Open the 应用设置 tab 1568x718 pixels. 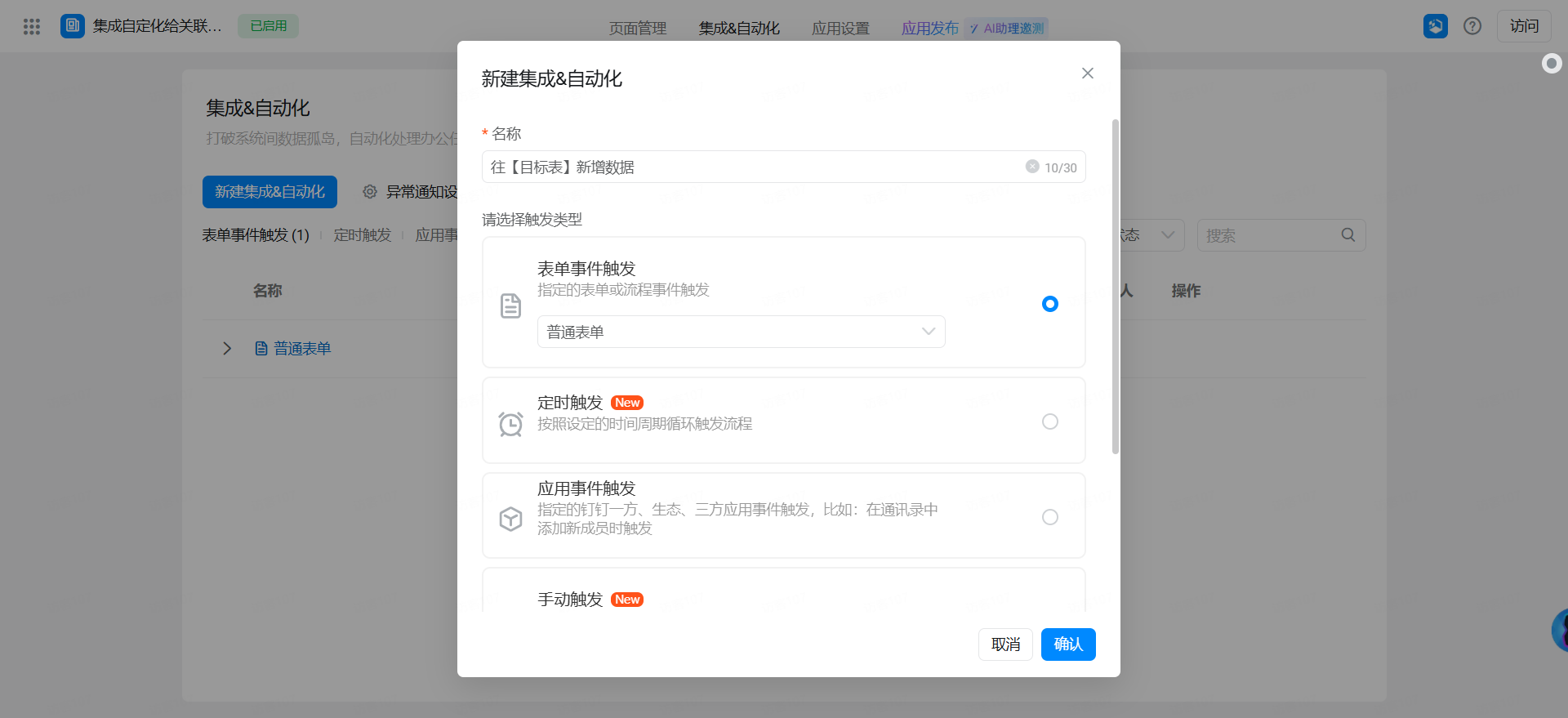[840, 29]
